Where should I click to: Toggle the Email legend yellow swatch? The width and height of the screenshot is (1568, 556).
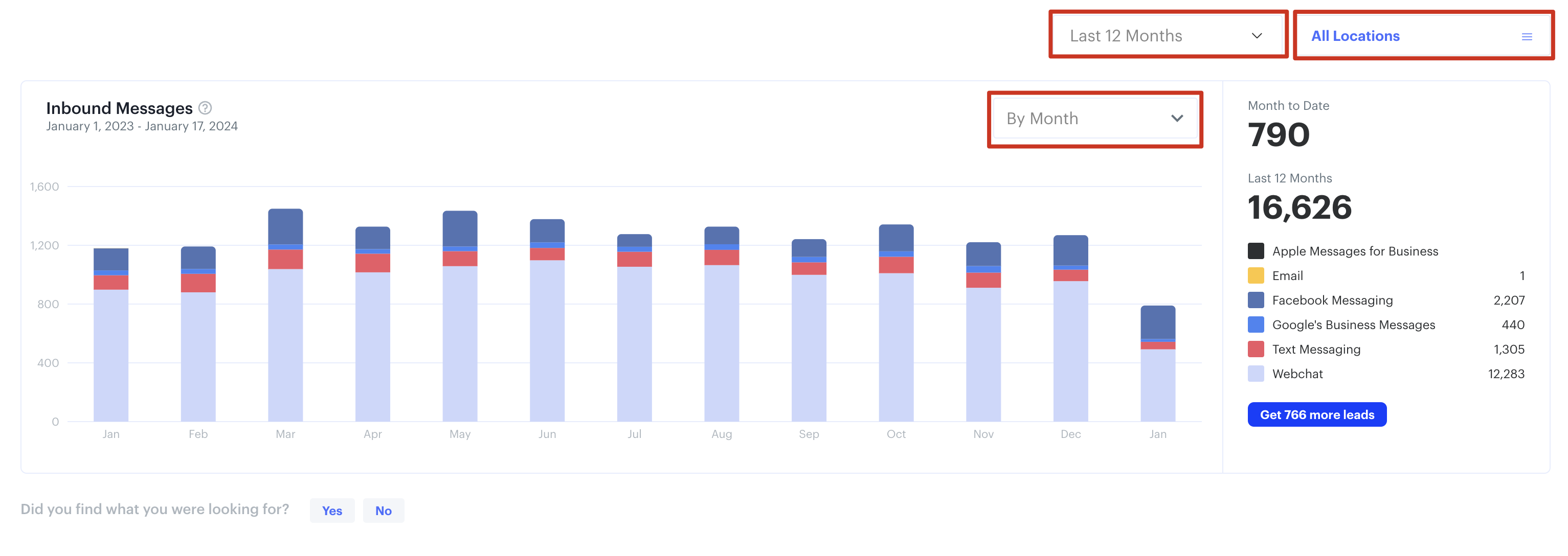pos(1255,275)
